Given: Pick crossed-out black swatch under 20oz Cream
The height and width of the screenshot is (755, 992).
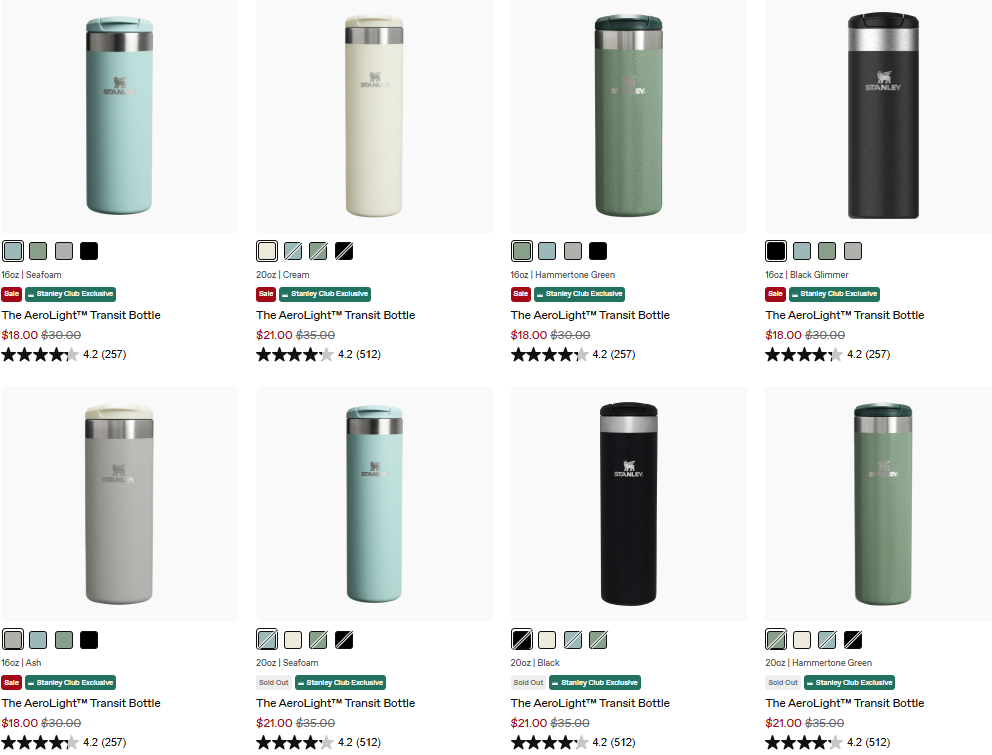Looking at the screenshot, I should click(344, 251).
